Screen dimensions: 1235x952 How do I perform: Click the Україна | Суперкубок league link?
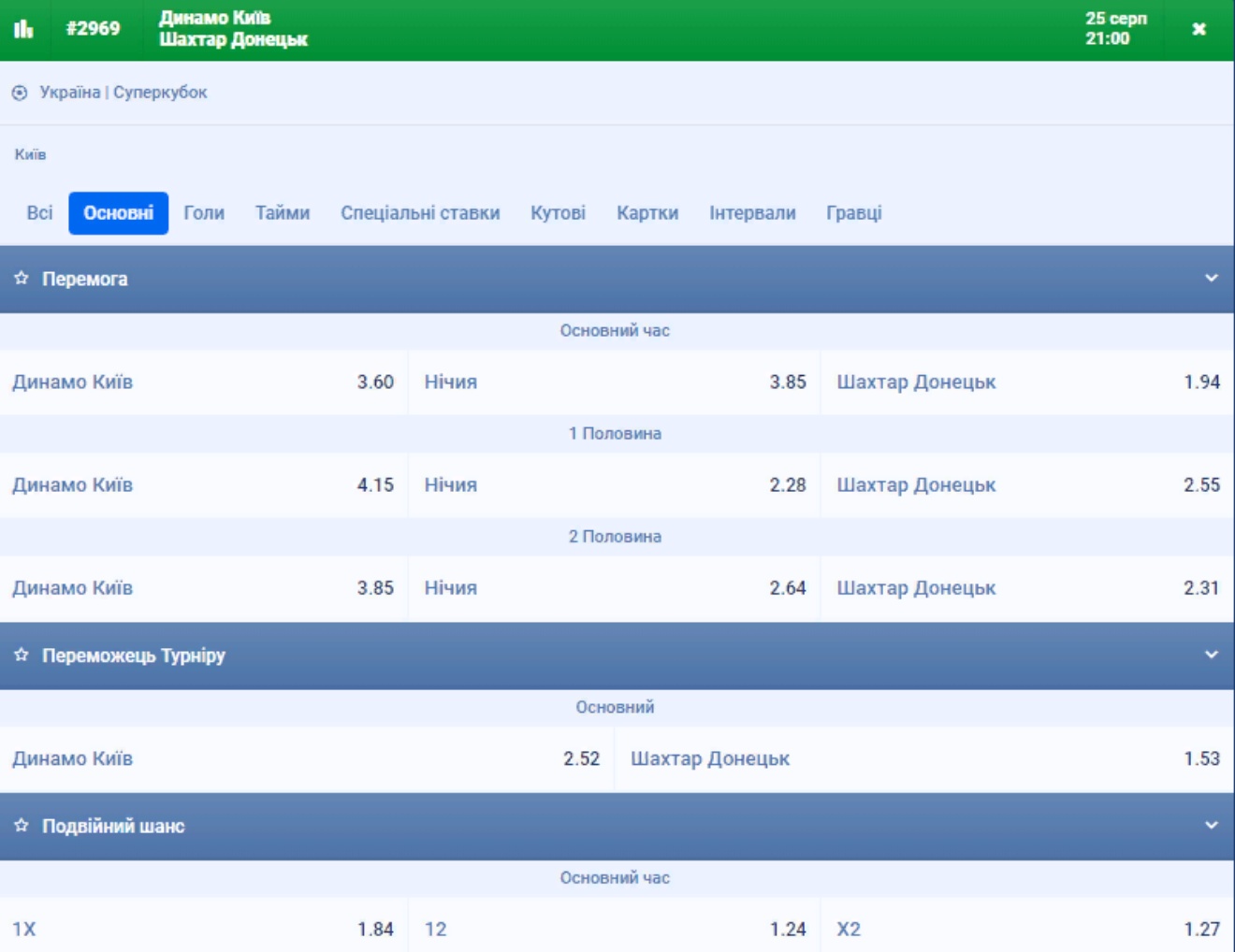pyautogui.click(x=123, y=93)
